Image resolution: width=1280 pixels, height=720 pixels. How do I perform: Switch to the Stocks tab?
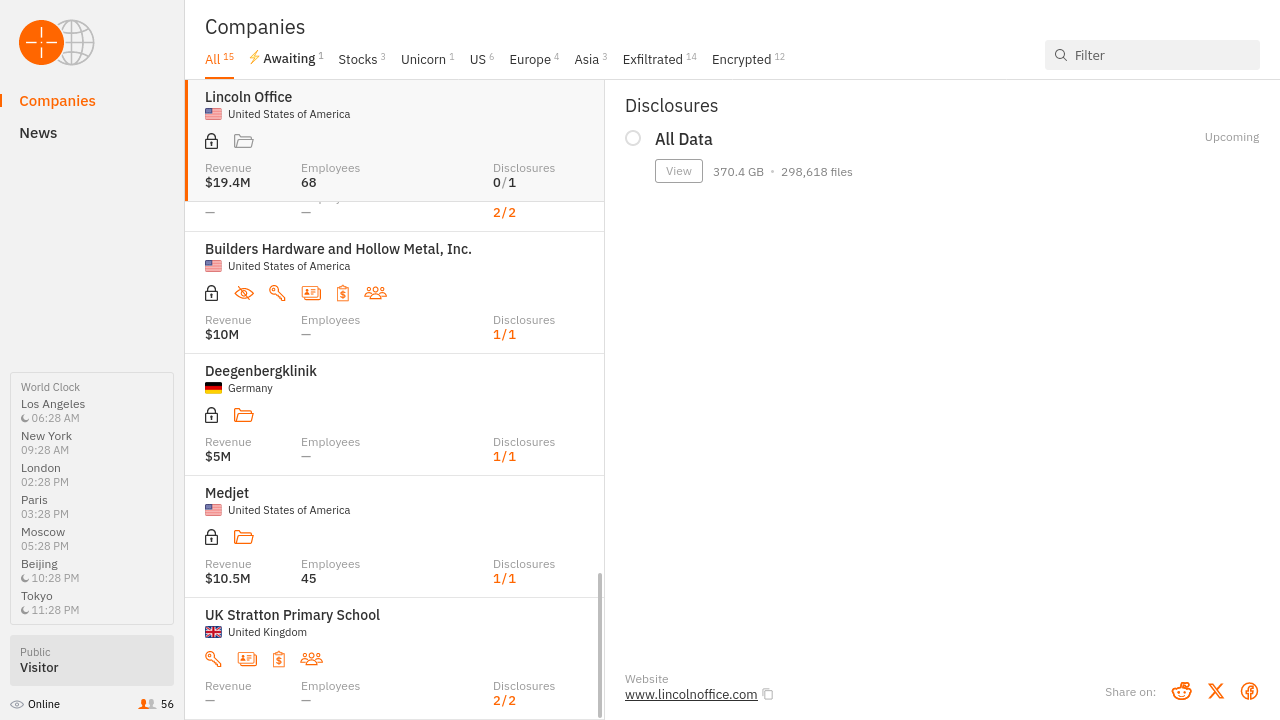click(362, 59)
